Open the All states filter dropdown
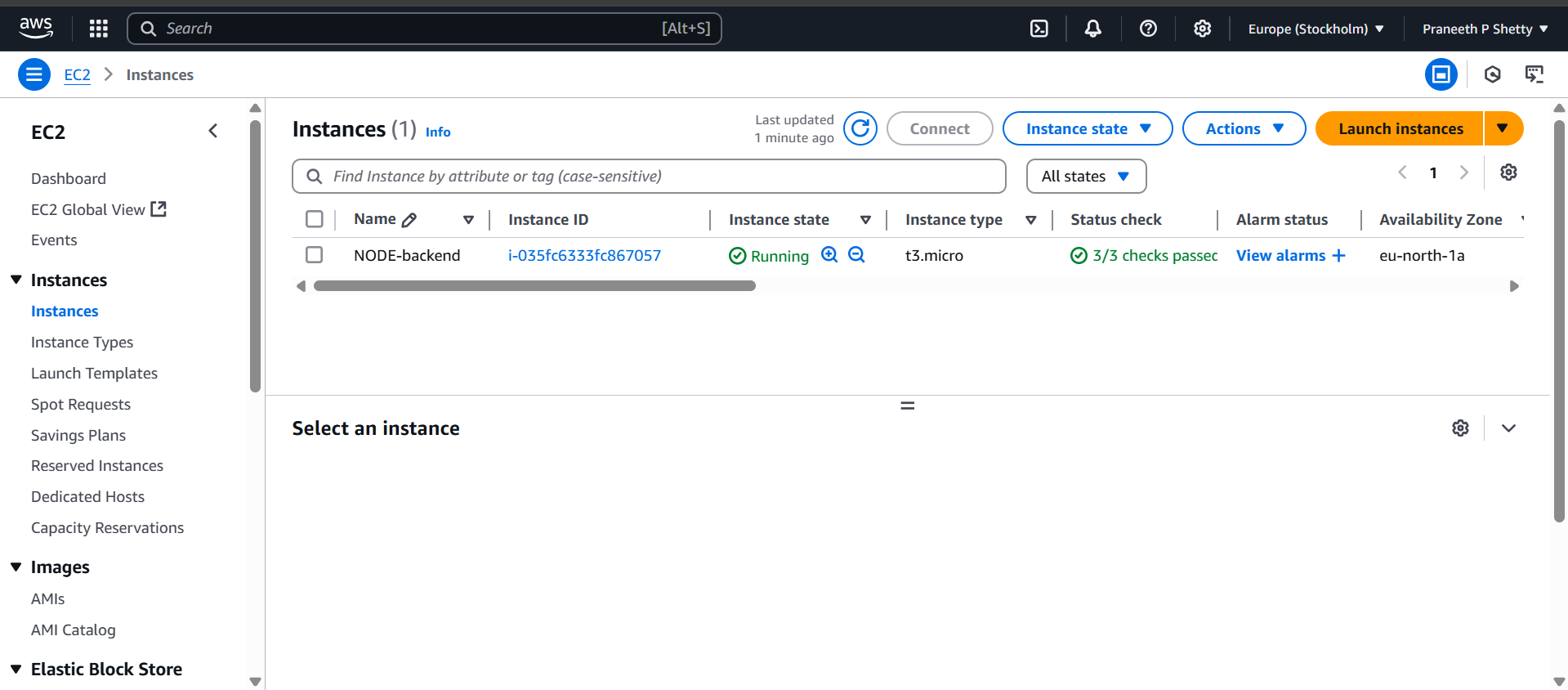Image resolution: width=1568 pixels, height=690 pixels. [x=1086, y=176]
